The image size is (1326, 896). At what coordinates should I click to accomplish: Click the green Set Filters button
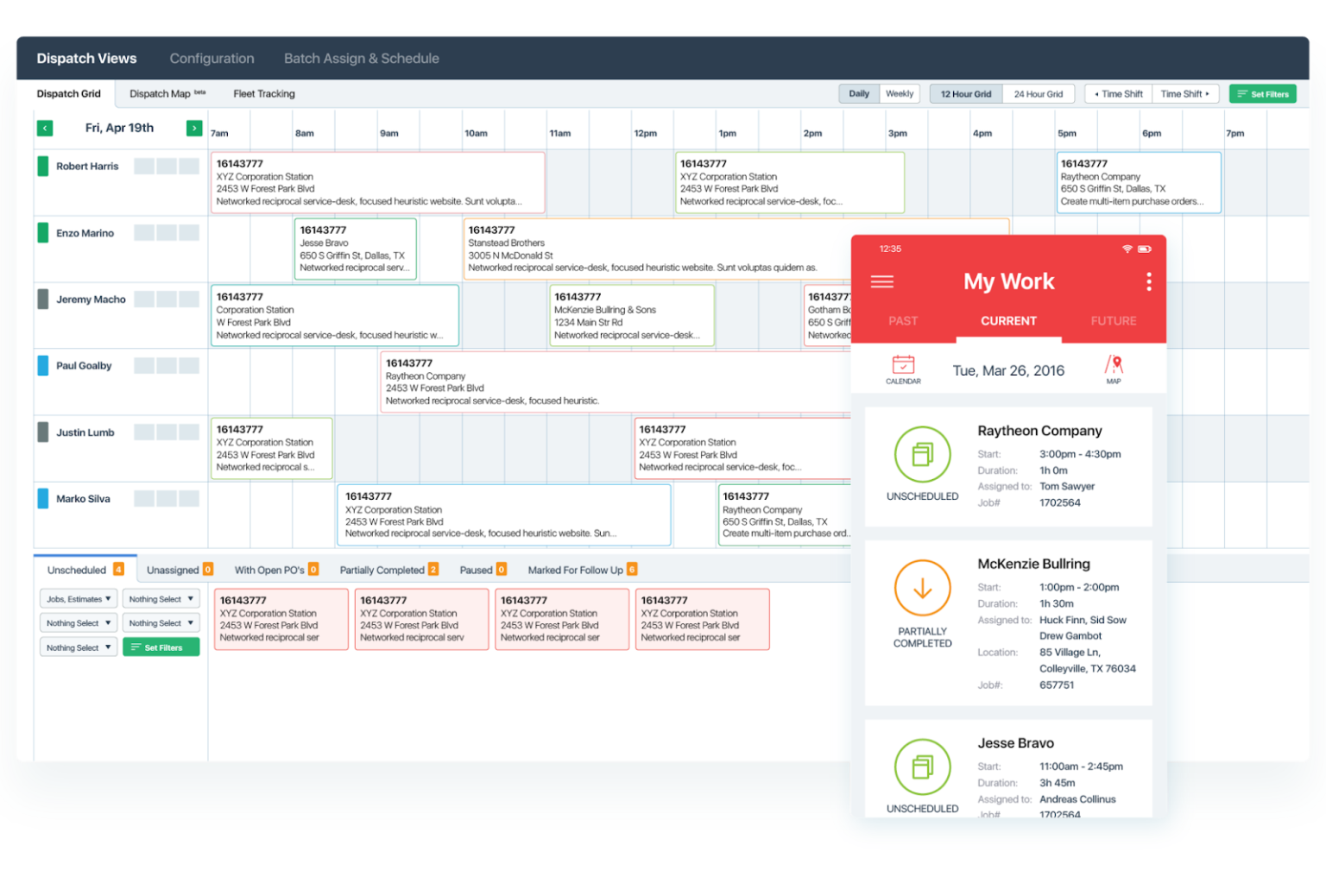[x=1262, y=93]
